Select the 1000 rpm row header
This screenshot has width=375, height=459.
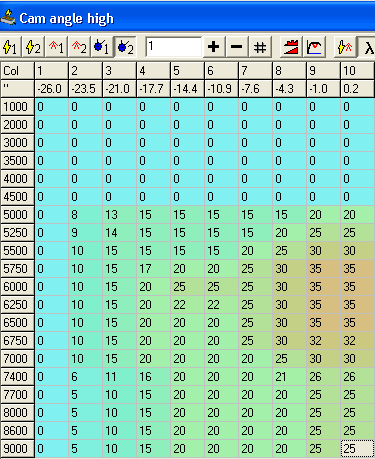coord(17,107)
